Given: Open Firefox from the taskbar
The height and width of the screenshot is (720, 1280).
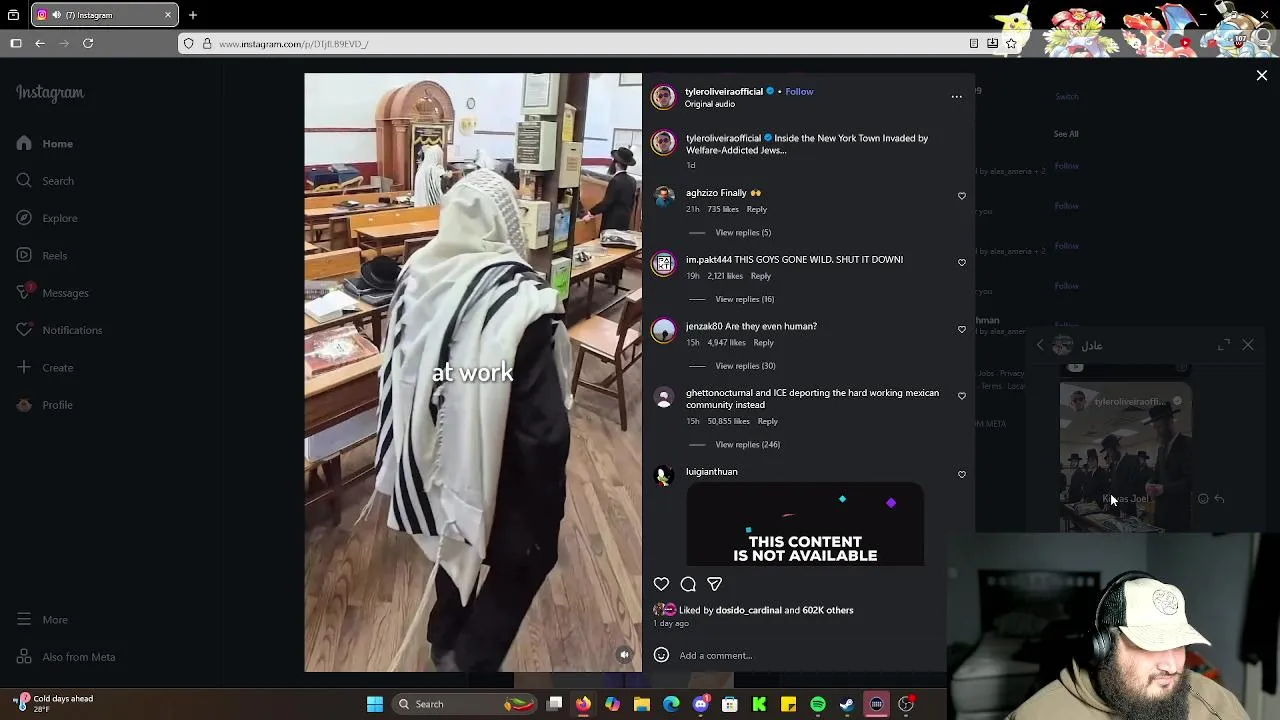Looking at the screenshot, I should pos(583,704).
